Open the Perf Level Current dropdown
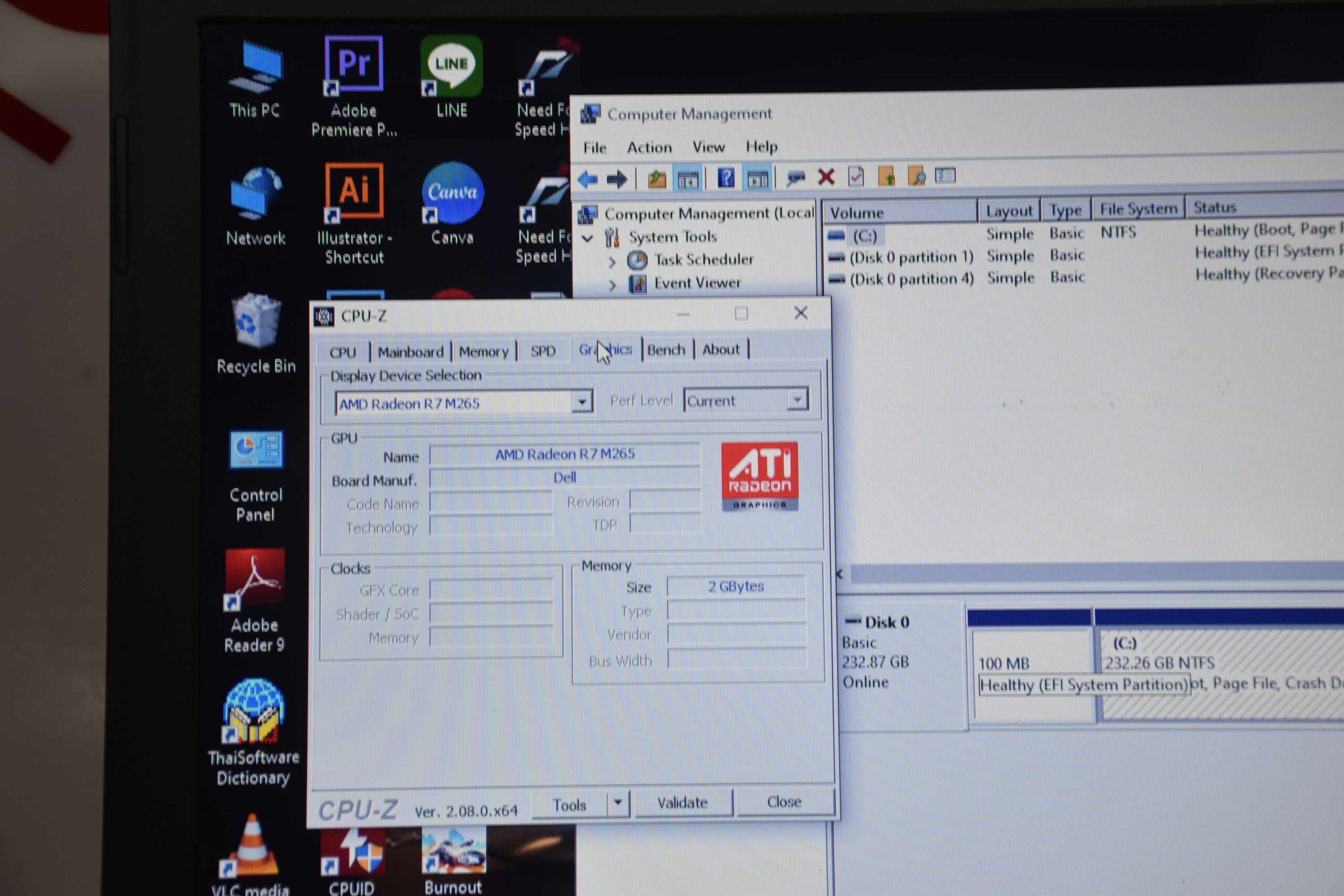This screenshot has width=1344, height=896. pos(797,399)
